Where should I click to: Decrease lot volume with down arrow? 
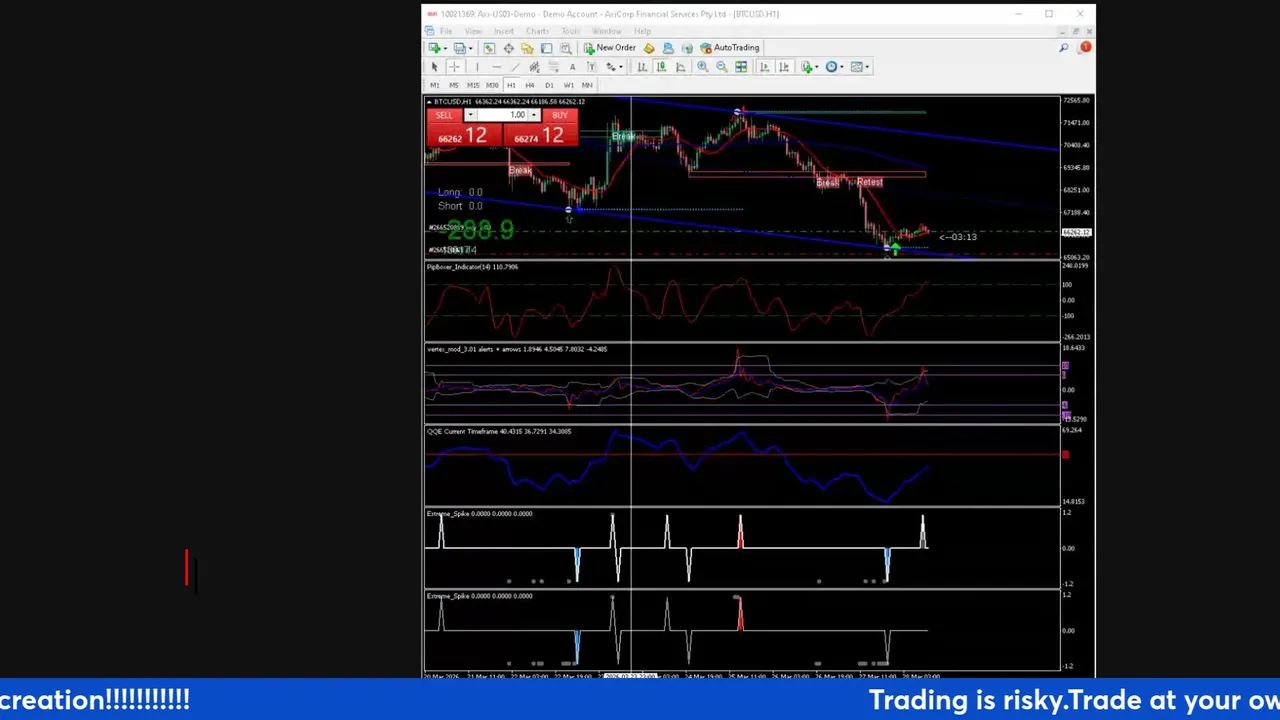[470, 115]
